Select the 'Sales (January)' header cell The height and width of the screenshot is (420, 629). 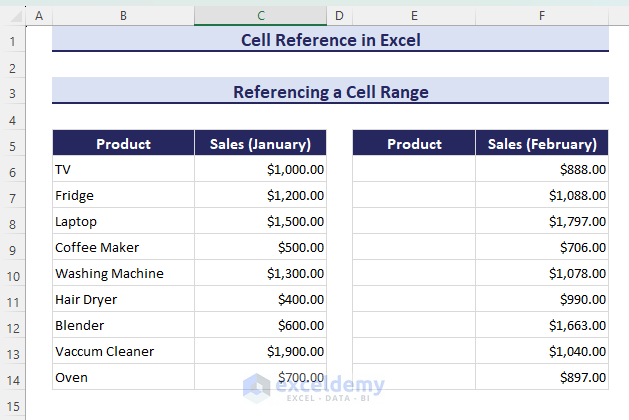(260, 144)
